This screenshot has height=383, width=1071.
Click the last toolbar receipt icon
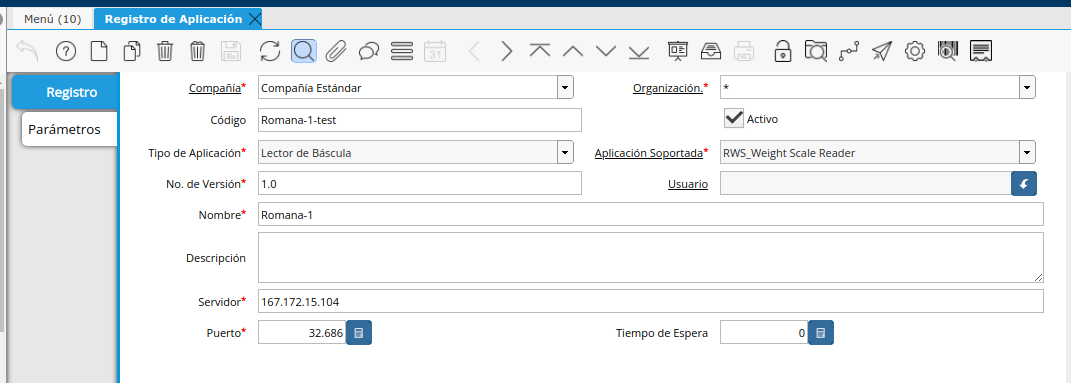982,51
